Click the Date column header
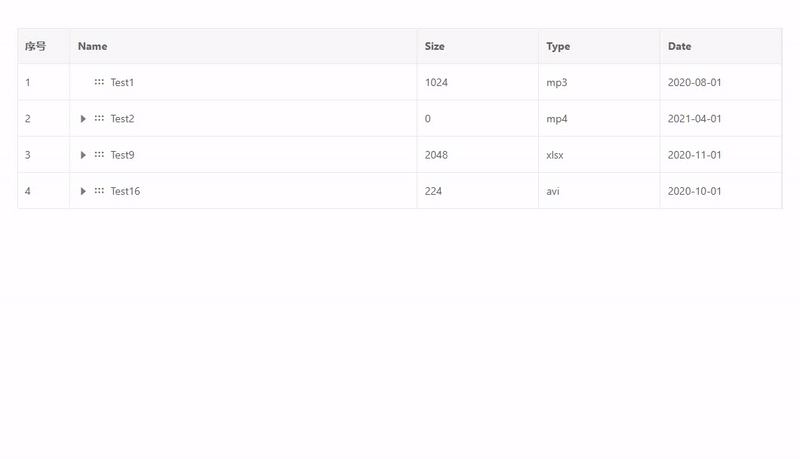 [x=680, y=46]
